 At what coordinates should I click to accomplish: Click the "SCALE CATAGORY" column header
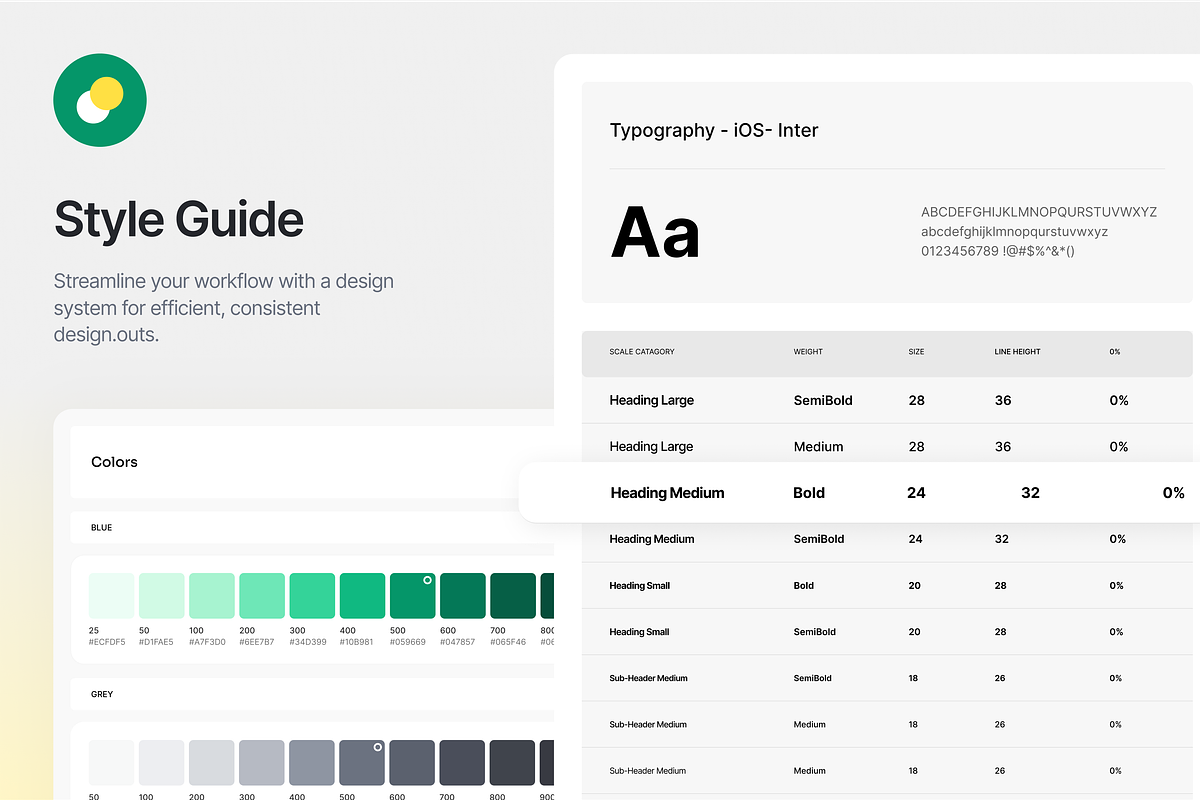point(642,352)
